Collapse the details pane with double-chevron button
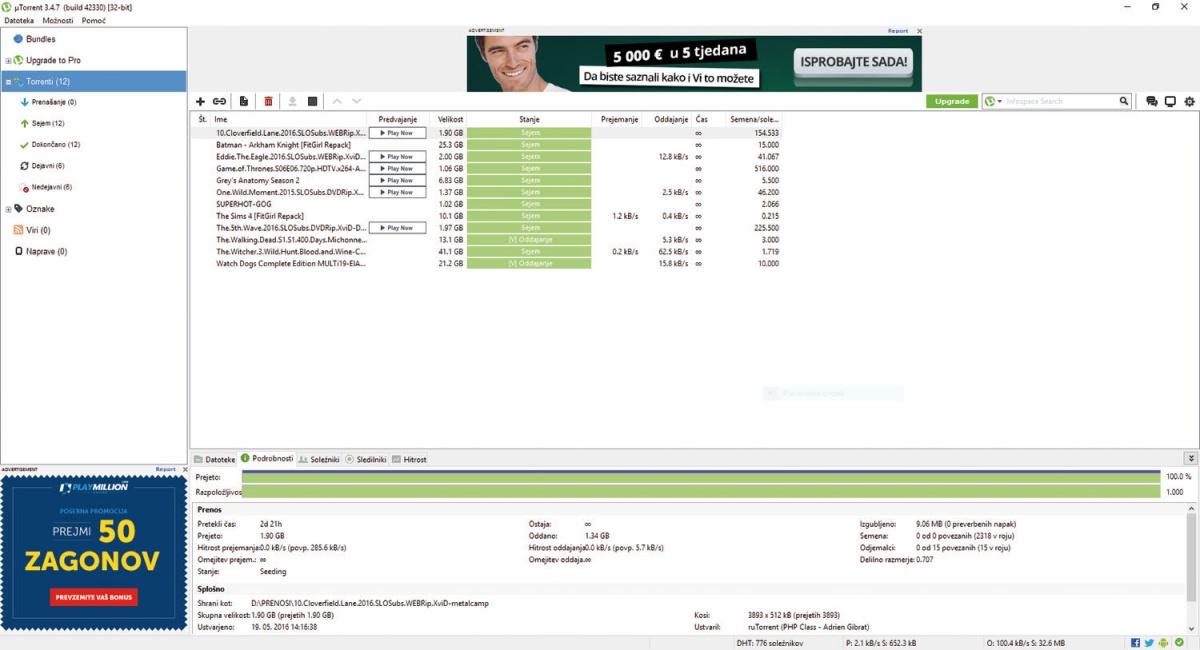Viewport: 1200px width, 650px height. 1190,458
